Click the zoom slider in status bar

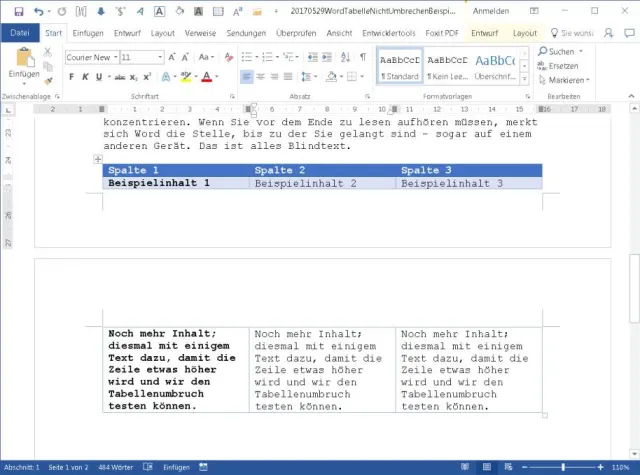pos(563,467)
